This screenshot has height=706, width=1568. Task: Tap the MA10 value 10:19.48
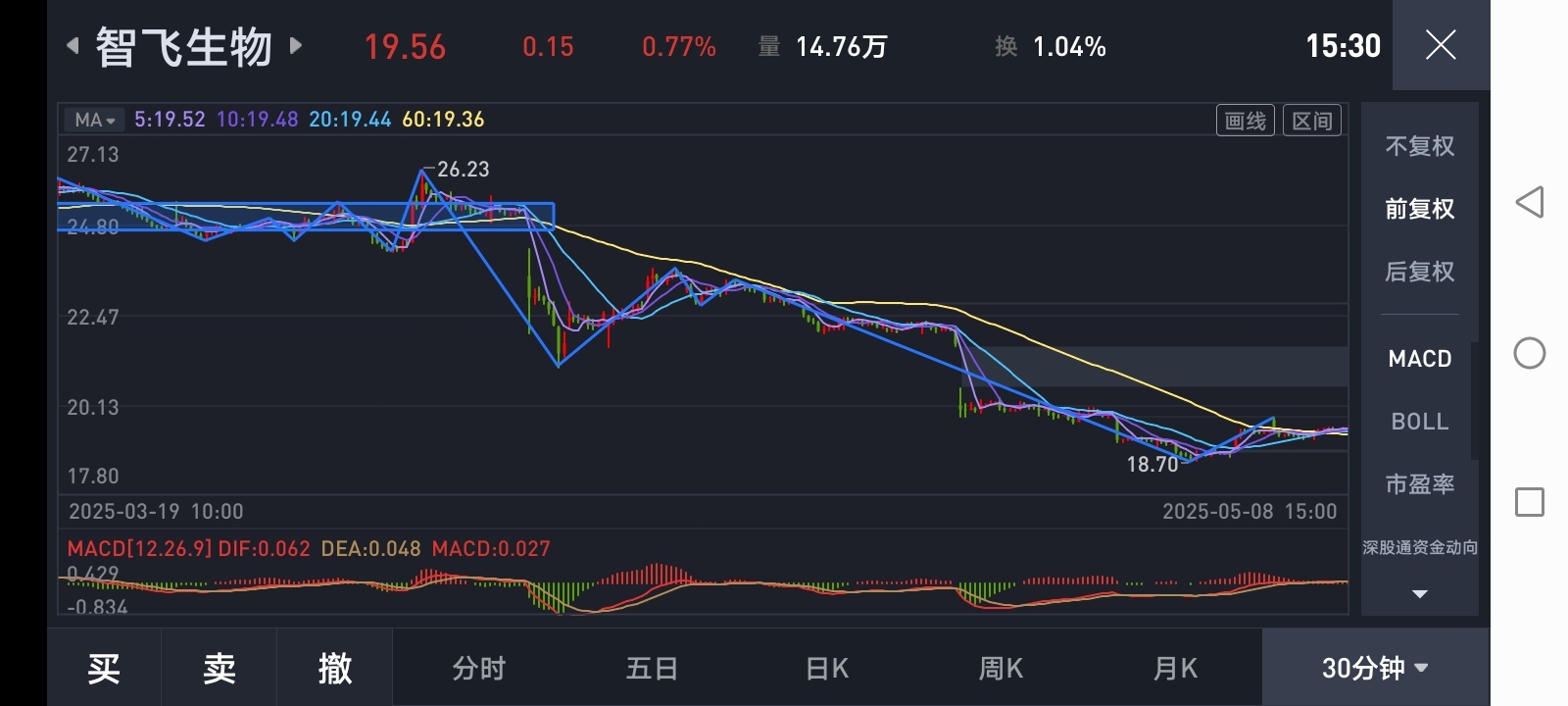257,120
